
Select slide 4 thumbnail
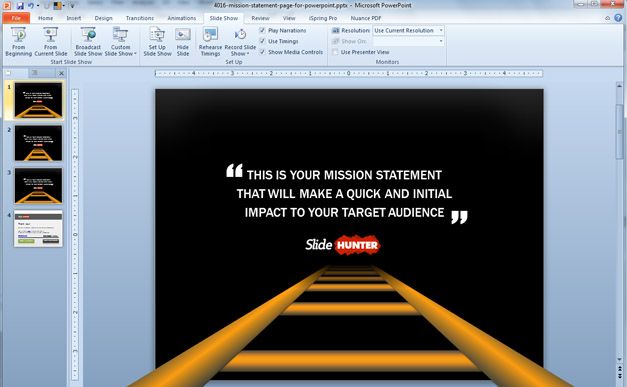click(38, 229)
